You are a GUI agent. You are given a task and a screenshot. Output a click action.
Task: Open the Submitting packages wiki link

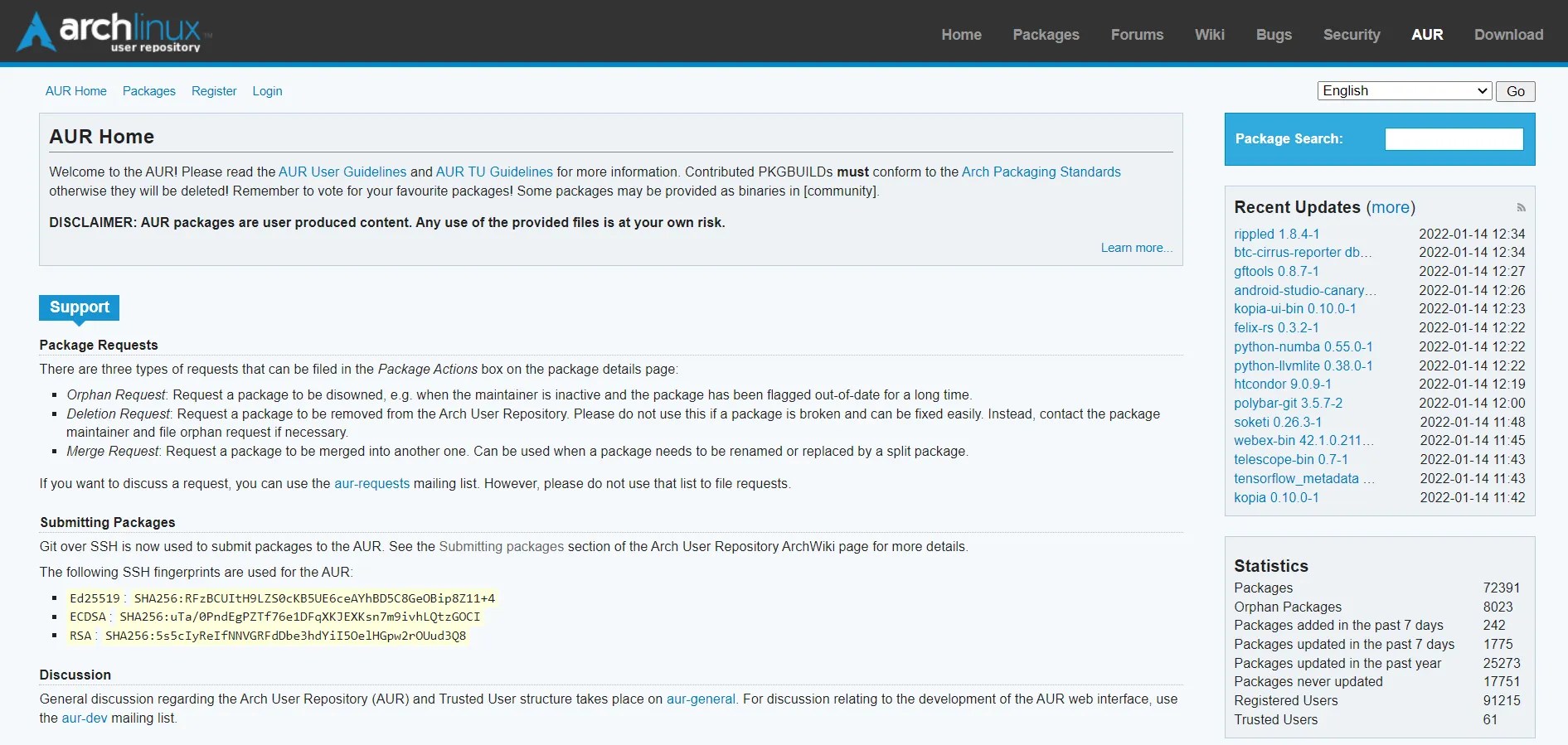coord(502,547)
